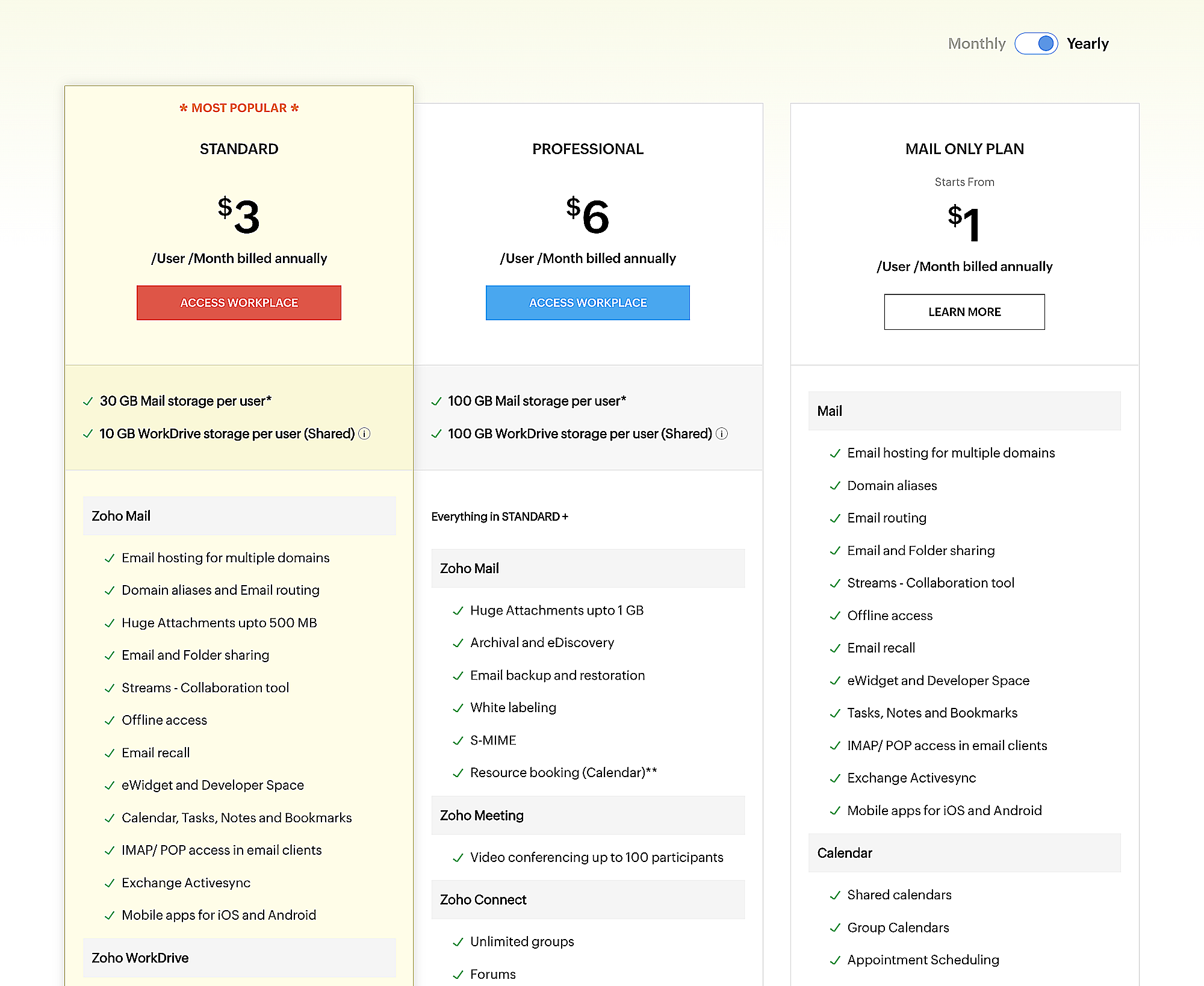1204x986 pixels.
Task: Click the Professional plan $6 price
Action: (588, 215)
